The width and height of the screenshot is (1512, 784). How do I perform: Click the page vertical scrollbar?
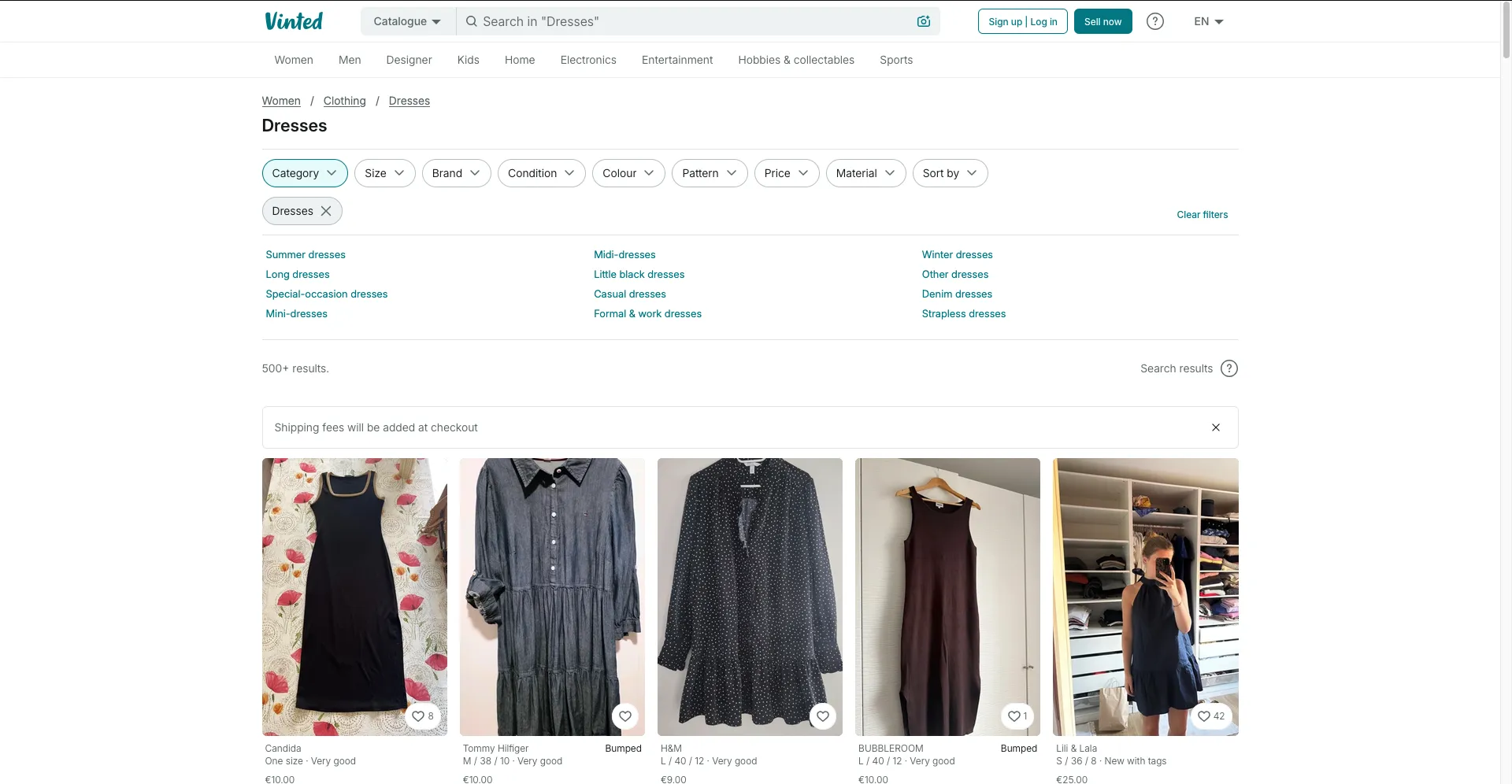pos(1506,31)
